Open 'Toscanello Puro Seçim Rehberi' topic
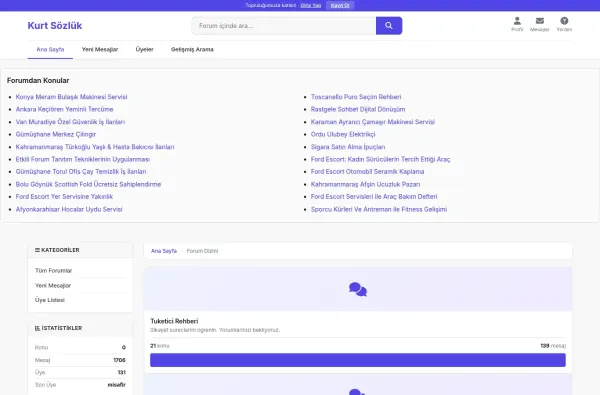 (x=356, y=97)
